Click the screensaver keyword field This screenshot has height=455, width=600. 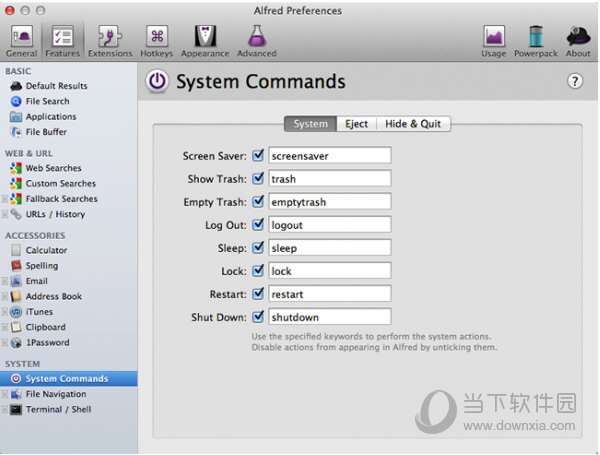(329, 155)
